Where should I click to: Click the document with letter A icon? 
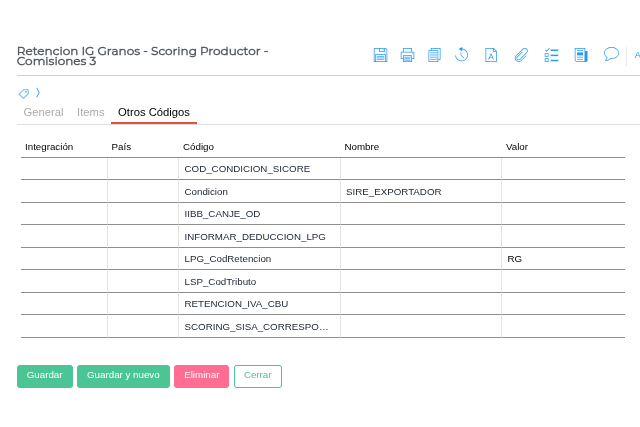491,55
